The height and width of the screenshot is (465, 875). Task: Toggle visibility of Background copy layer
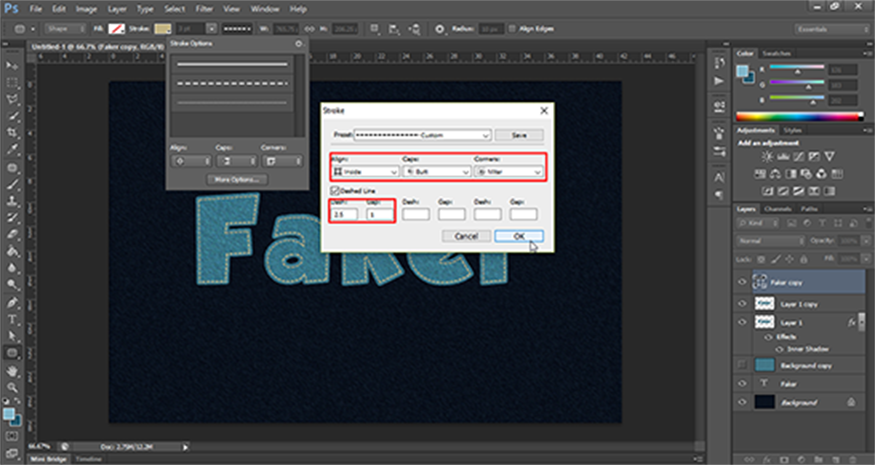coord(741,365)
